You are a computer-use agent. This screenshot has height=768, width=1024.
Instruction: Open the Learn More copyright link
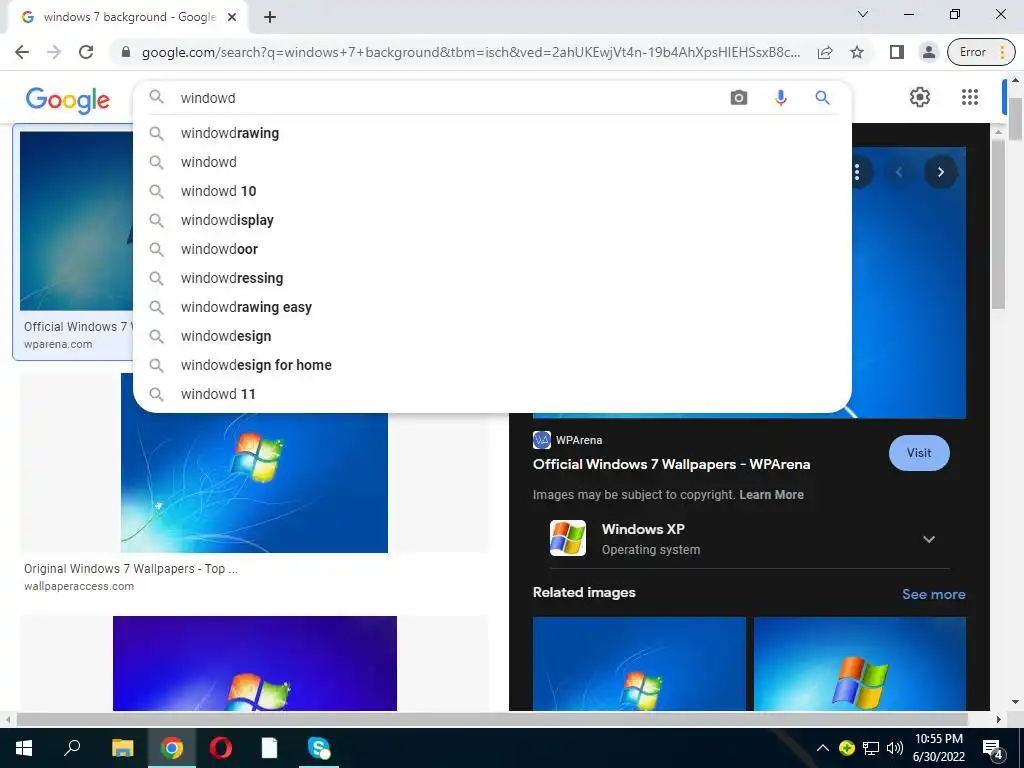[x=771, y=495]
